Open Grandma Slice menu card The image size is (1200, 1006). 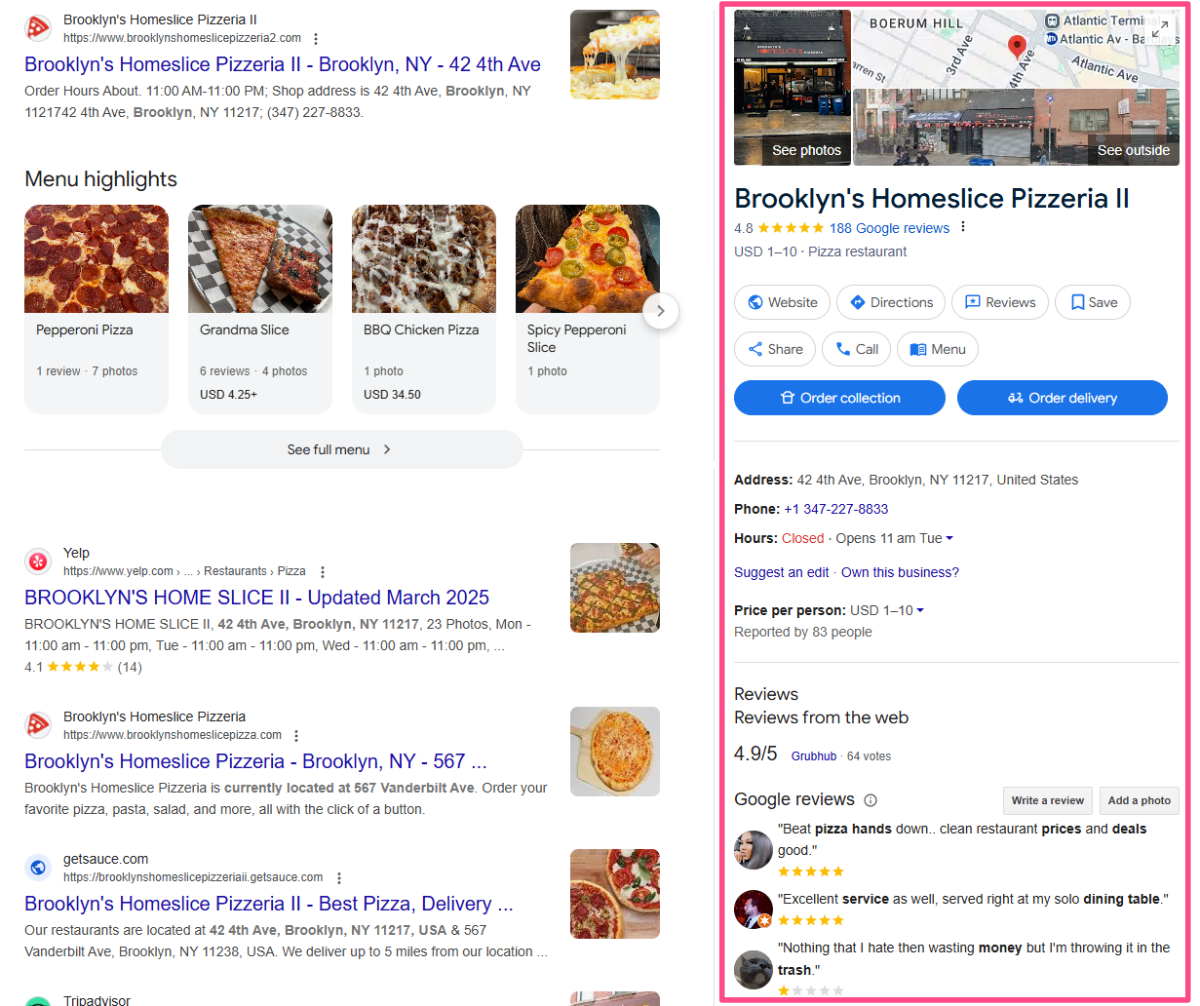tap(260, 309)
